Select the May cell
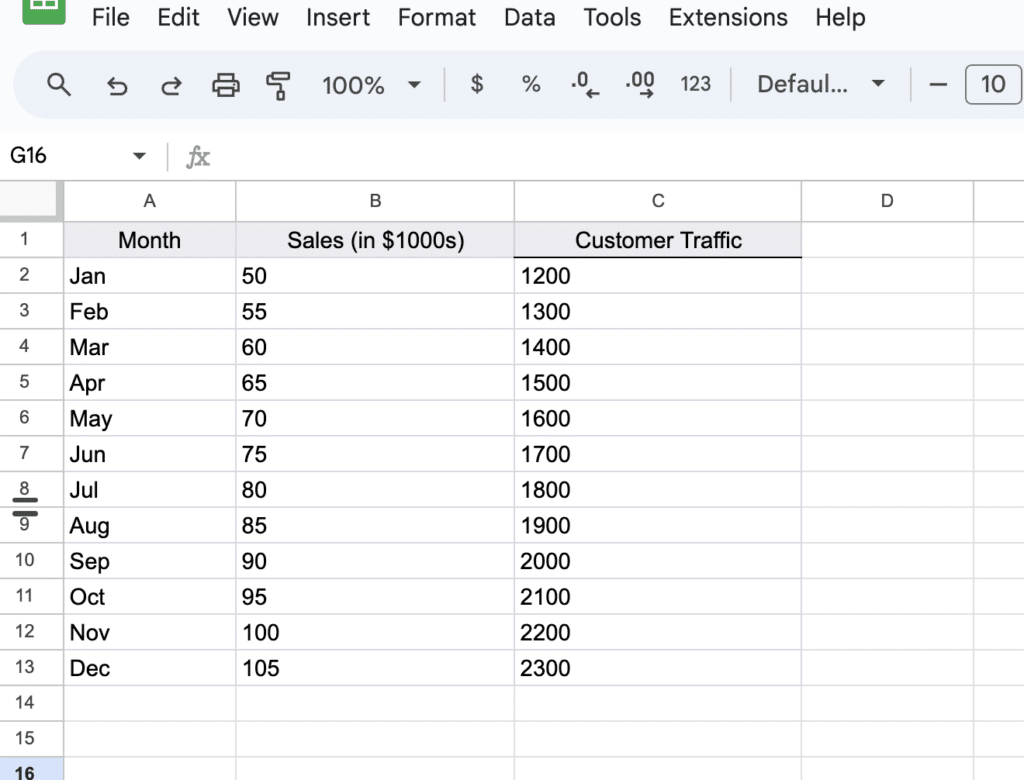Viewport: 1024px width, 780px height. coord(150,418)
